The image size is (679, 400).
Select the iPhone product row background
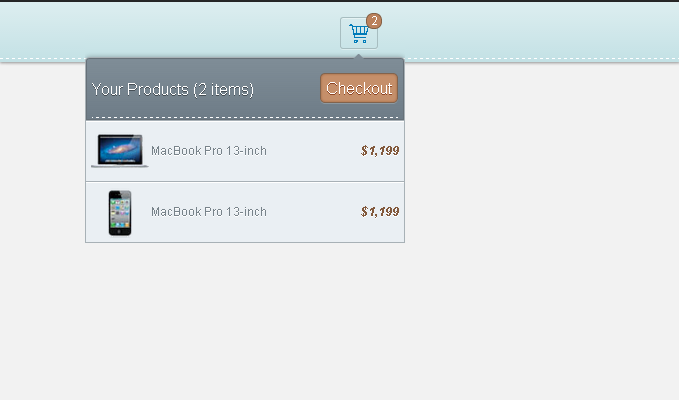pyautogui.click(x=245, y=212)
